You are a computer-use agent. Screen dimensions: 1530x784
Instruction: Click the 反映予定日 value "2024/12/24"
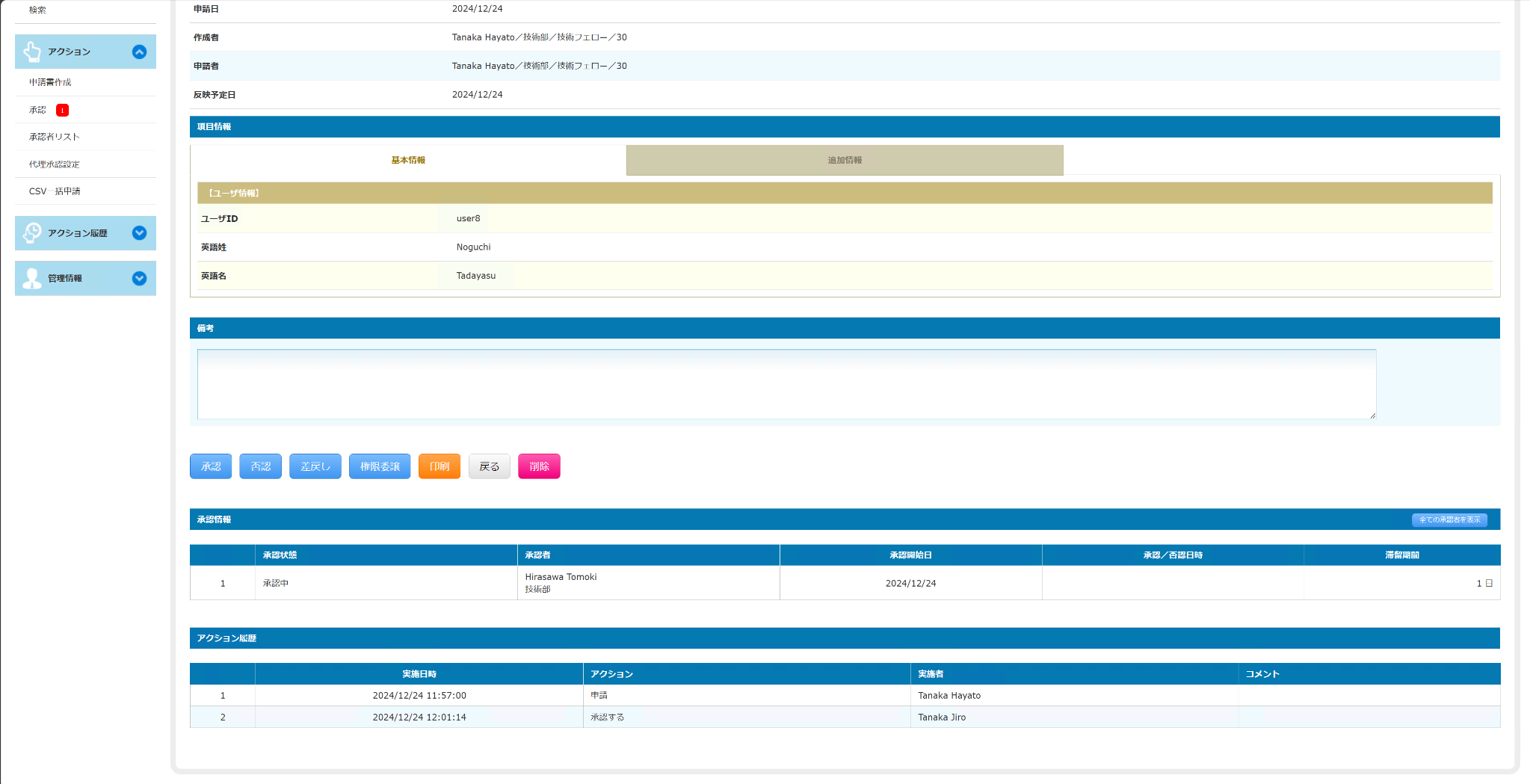pos(478,95)
